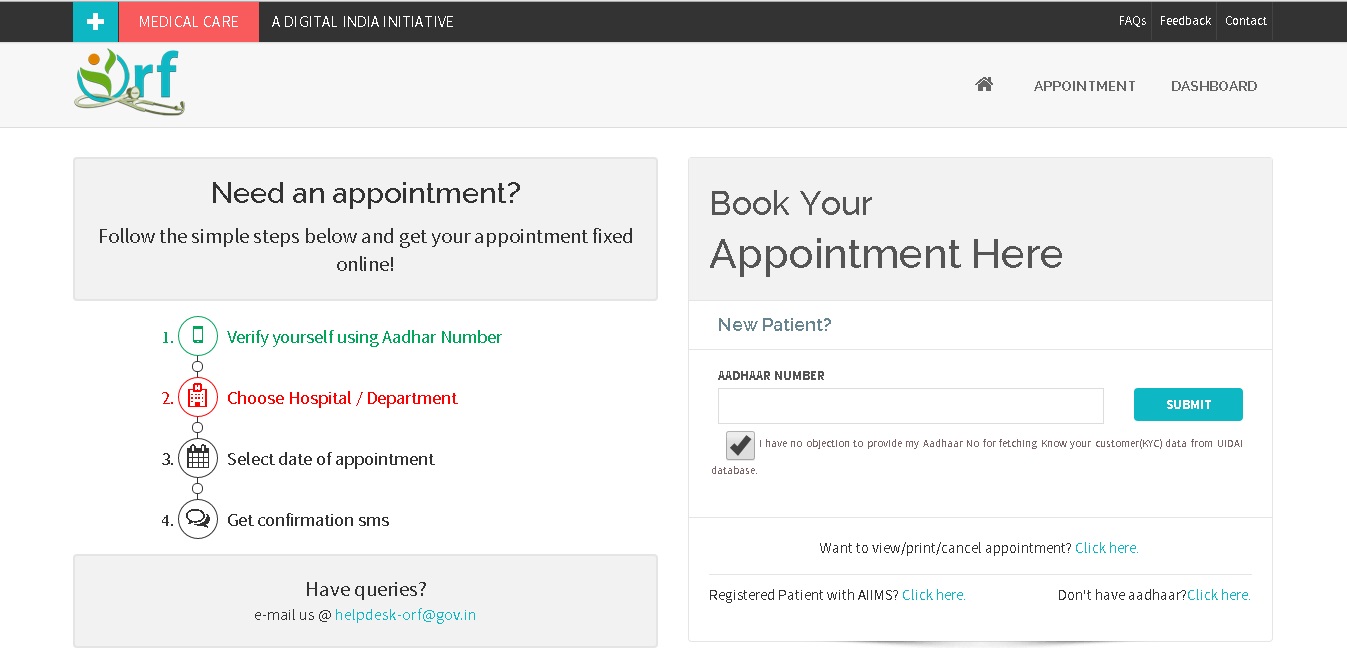Viewport: 1347px width, 648px height.
Task: Click here for registered AIIMS patient
Action: point(933,595)
